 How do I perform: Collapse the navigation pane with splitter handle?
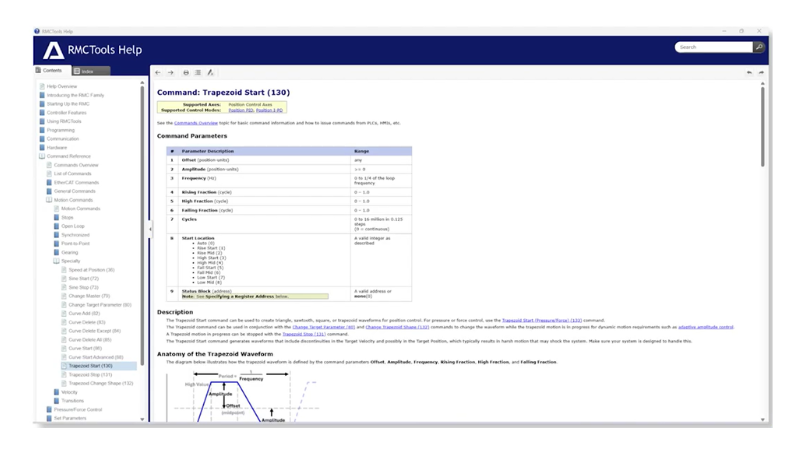(x=150, y=229)
